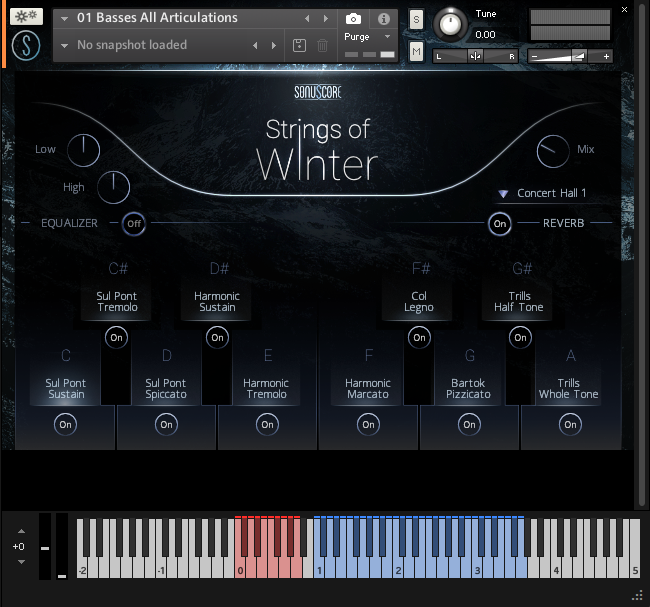The image size is (650, 607).
Task: Click the camera snapshot view icon
Action: point(353,19)
